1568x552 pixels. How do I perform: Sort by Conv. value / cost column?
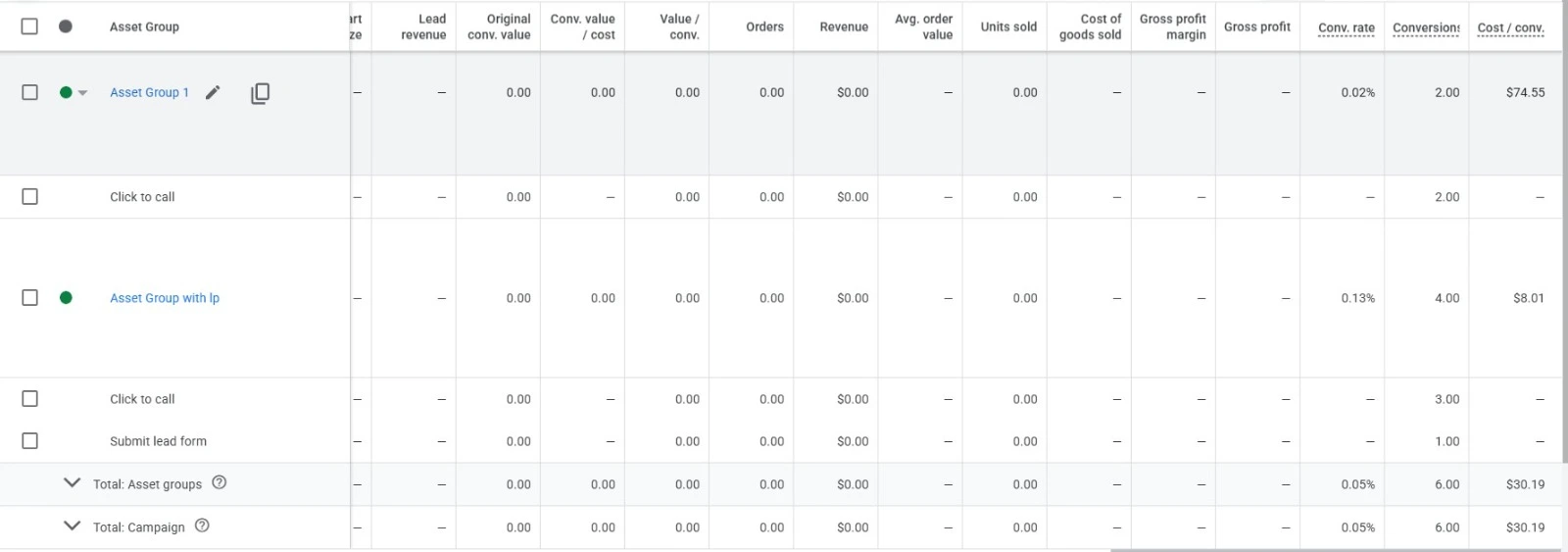pyautogui.click(x=582, y=26)
